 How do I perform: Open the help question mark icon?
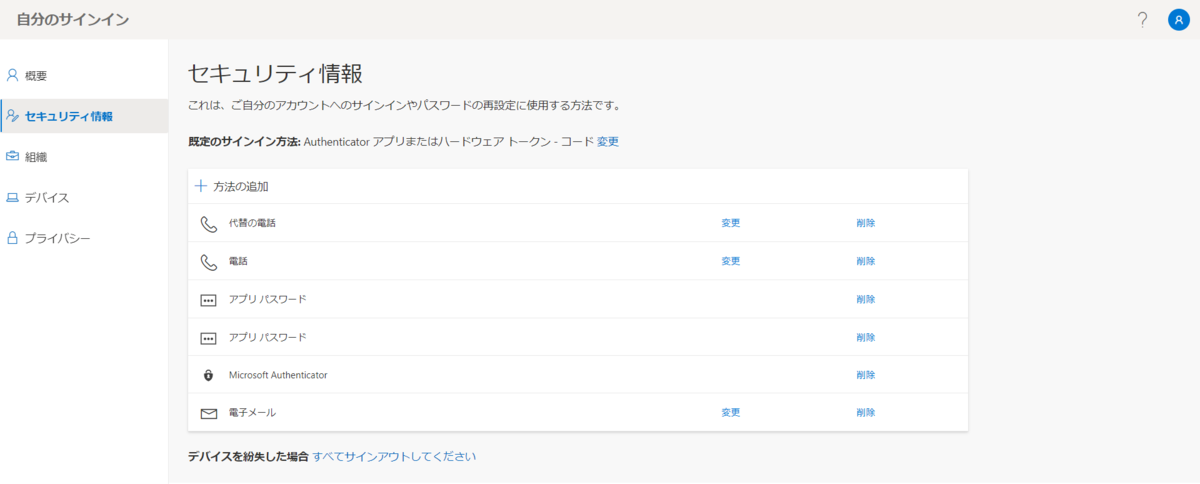(x=1142, y=20)
